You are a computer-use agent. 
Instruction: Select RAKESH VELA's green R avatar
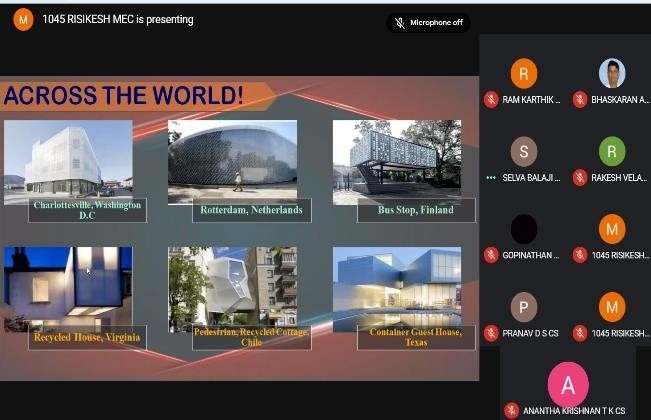click(612, 151)
